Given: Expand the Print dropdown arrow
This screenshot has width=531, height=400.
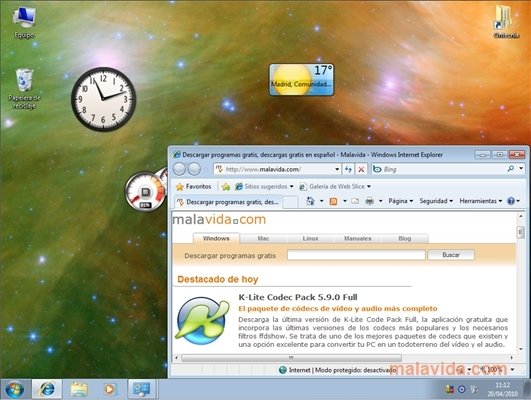Looking at the screenshot, I should pos(380,201).
